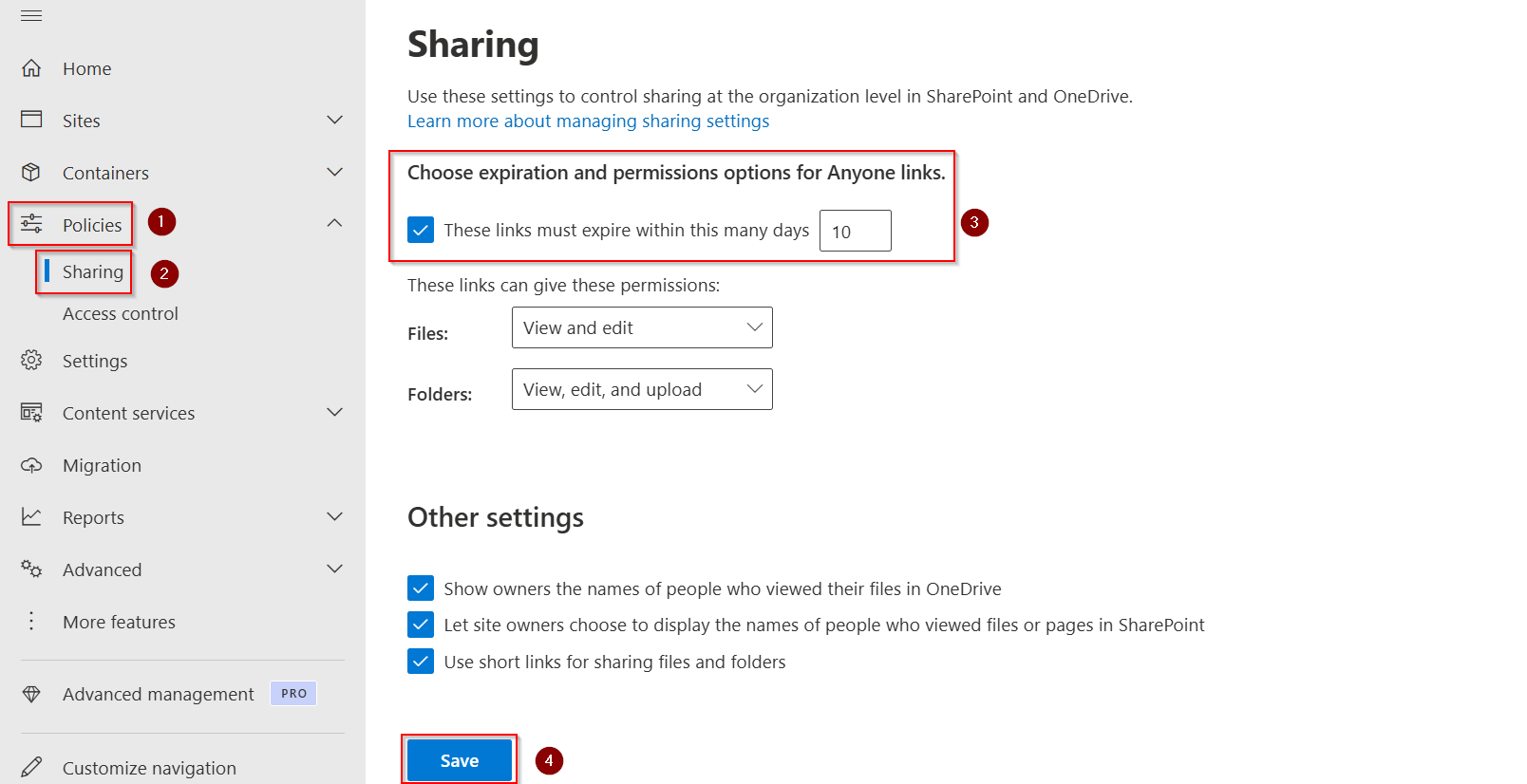The width and height of the screenshot is (1527, 784).
Task: Click "These links can give these permissions:" text
Action: 564,285
